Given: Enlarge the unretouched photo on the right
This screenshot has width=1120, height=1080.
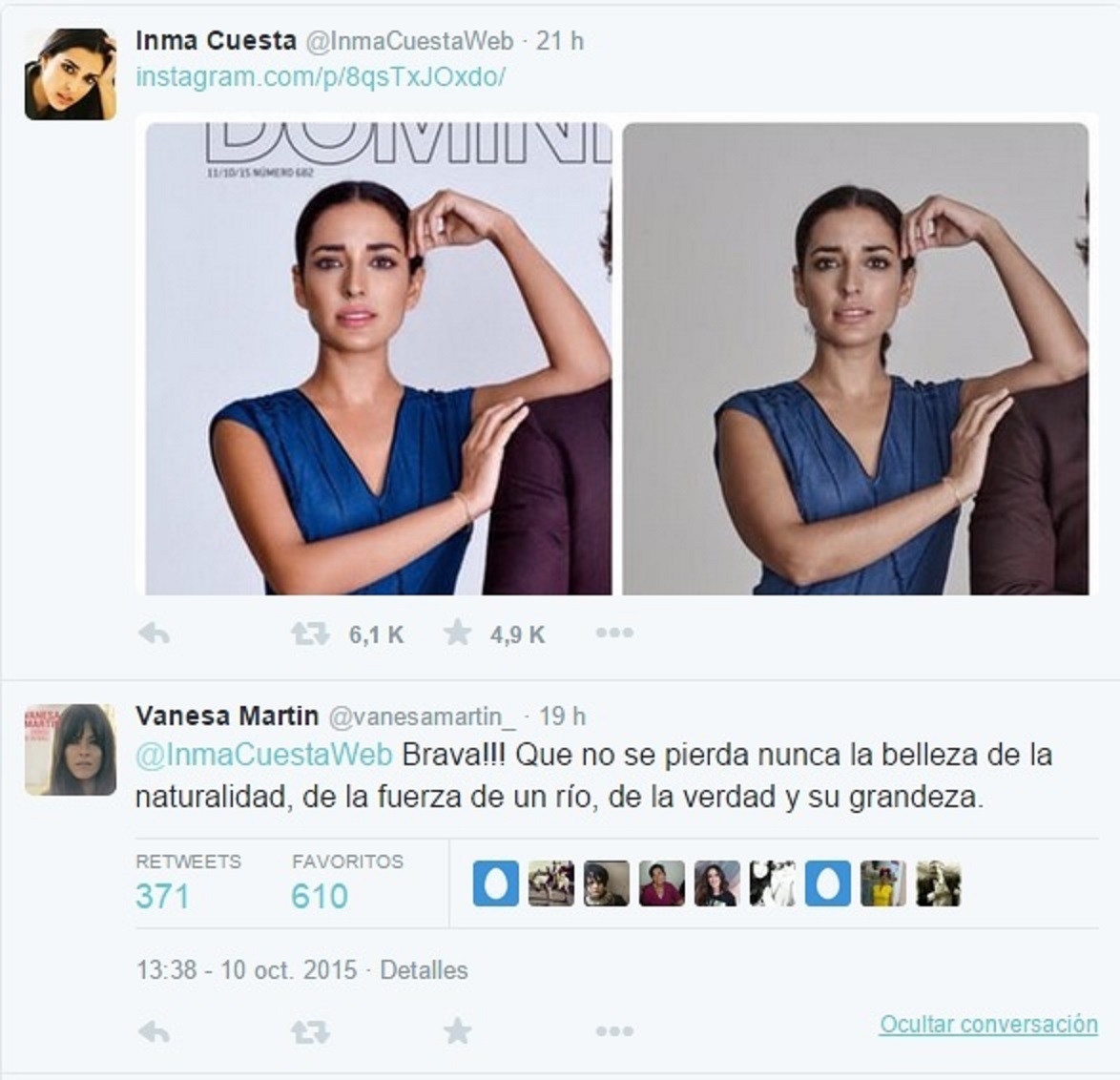Looking at the screenshot, I should click(x=856, y=359).
